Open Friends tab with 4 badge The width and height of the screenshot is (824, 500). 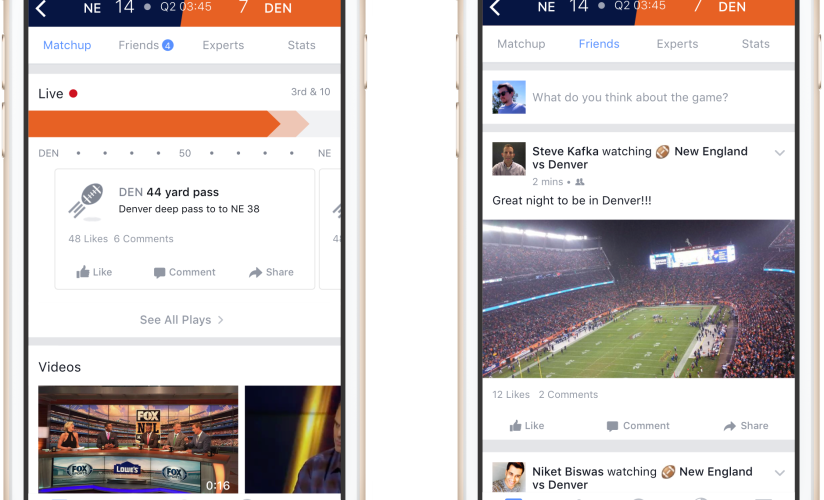(146, 45)
